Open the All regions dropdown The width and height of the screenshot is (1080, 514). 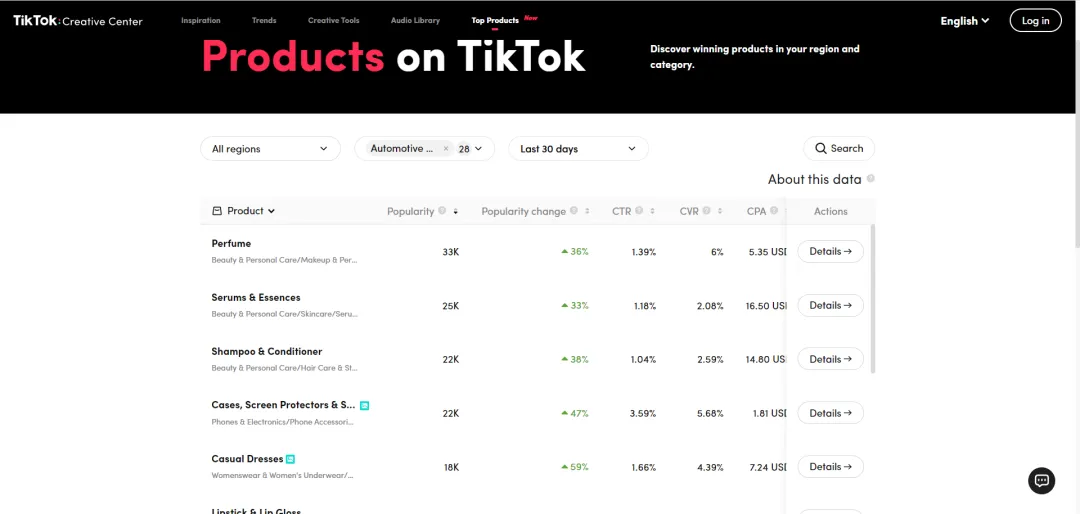pos(270,149)
